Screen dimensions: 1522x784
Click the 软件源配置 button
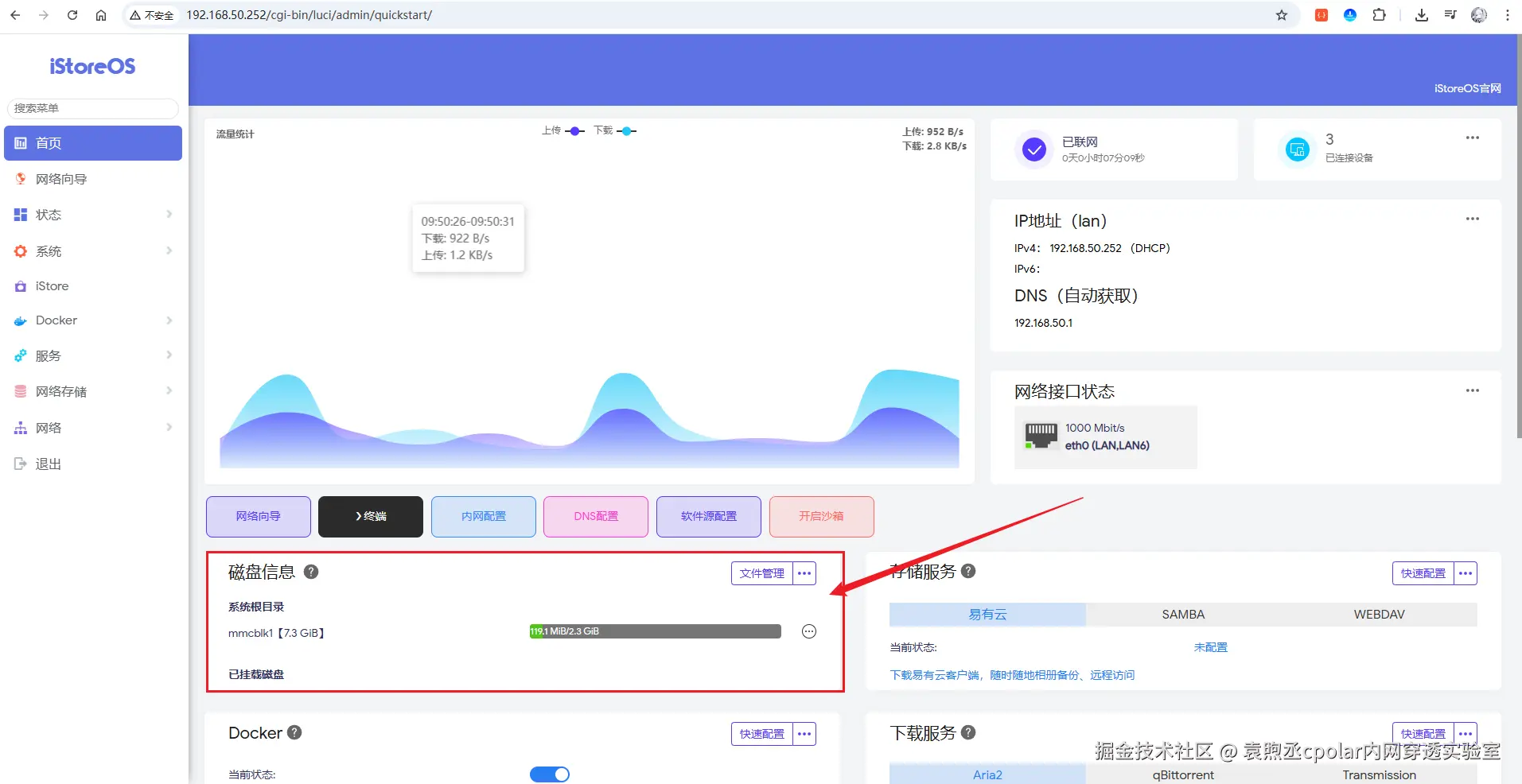709,517
